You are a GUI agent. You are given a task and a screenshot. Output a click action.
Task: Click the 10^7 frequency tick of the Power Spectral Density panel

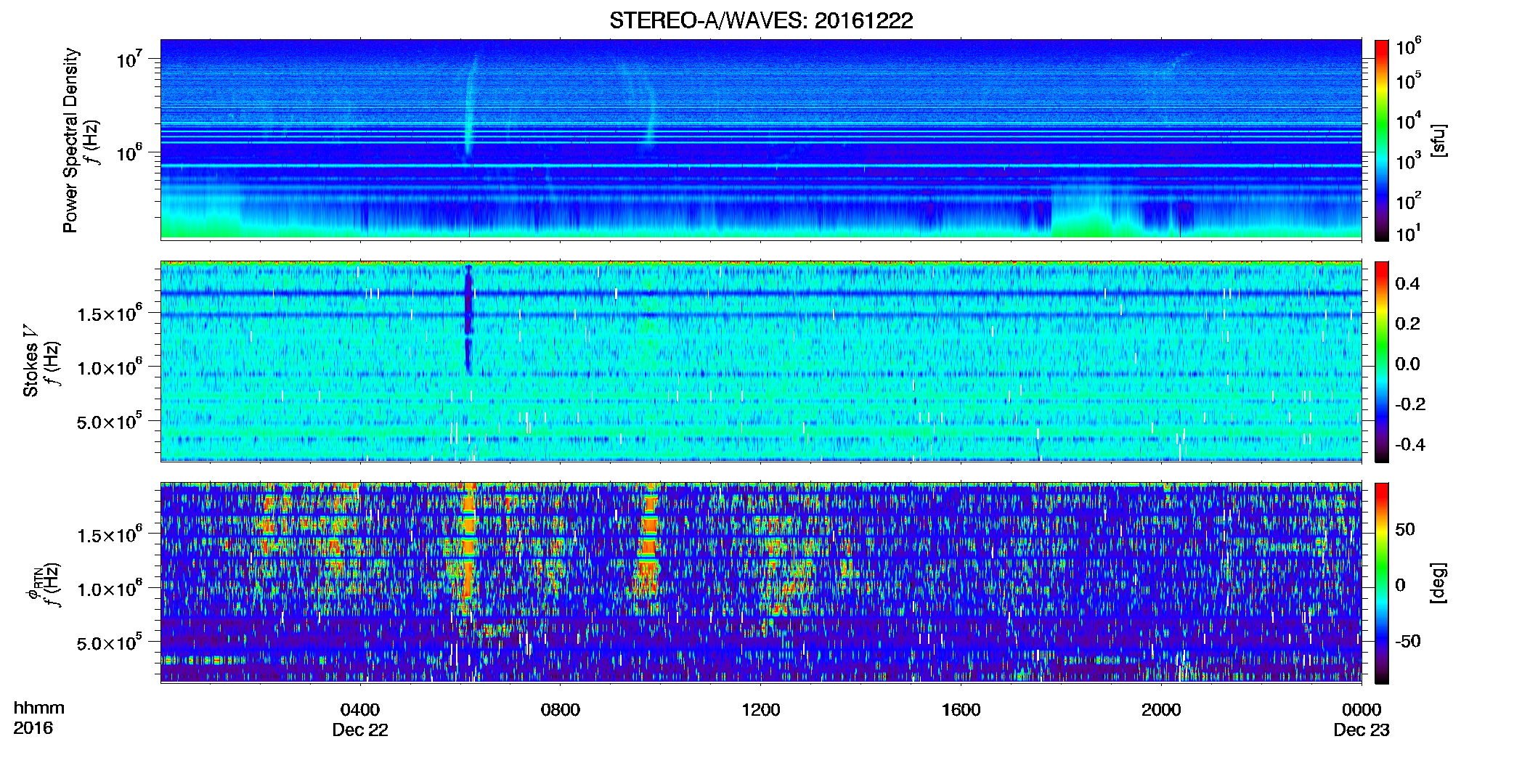pyautogui.click(x=129, y=59)
